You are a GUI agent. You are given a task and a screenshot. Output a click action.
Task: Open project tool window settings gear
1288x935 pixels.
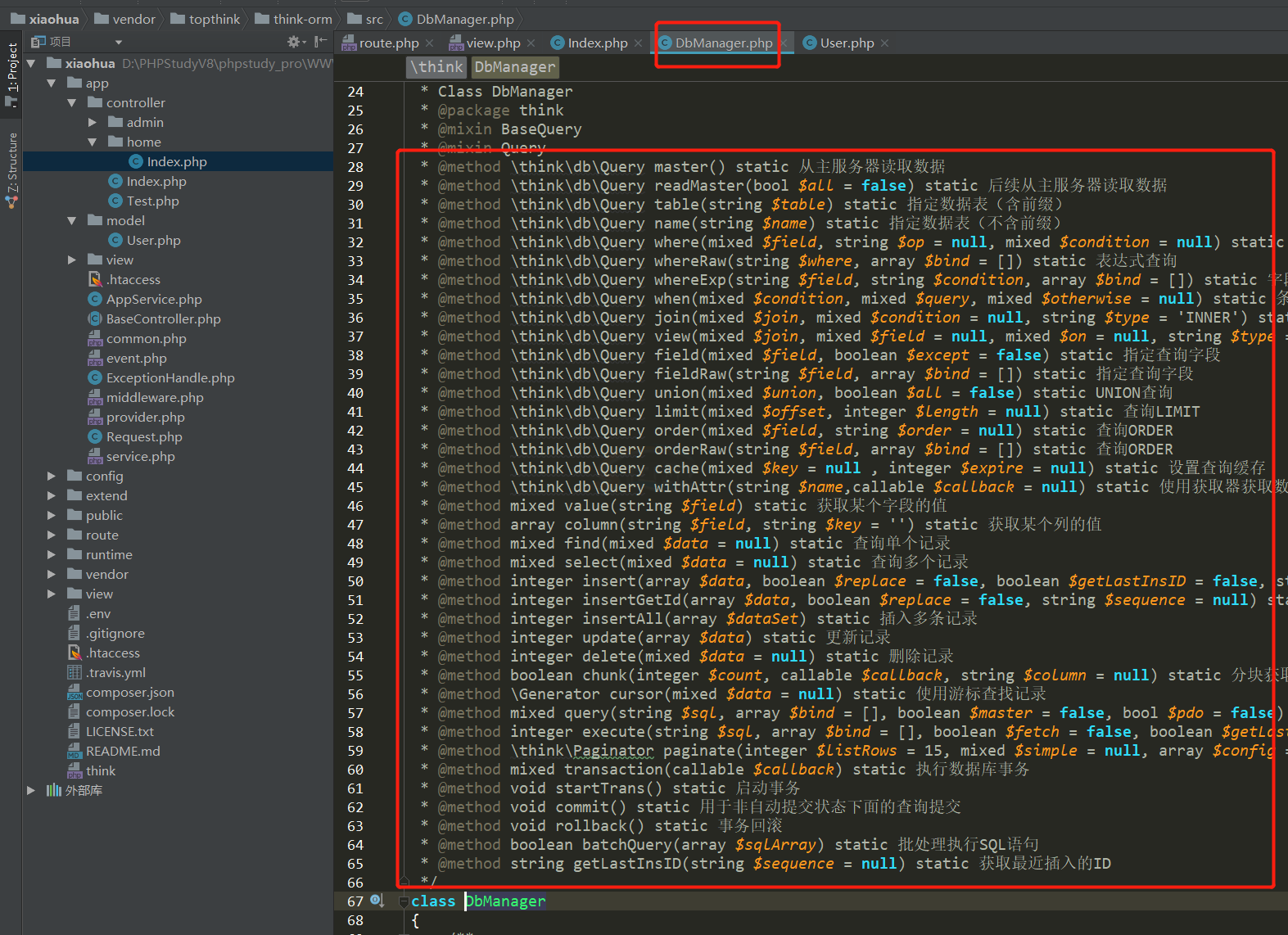click(295, 42)
